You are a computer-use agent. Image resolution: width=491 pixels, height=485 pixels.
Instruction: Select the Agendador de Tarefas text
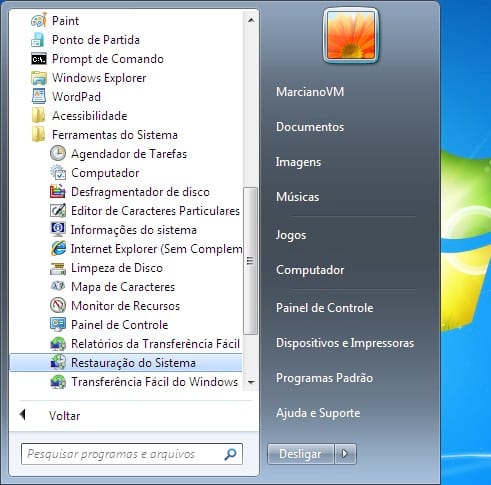[129, 154]
